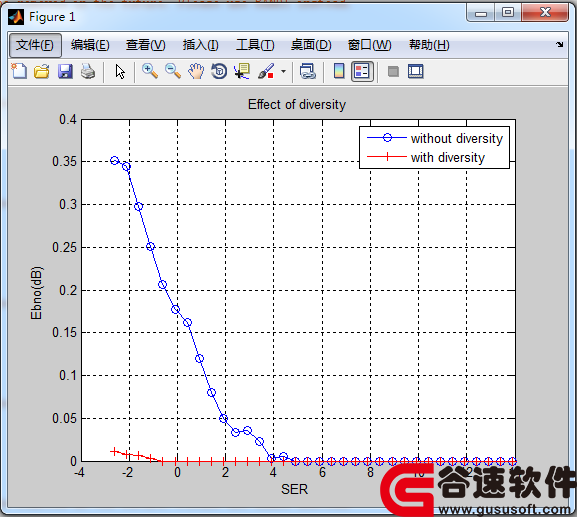
Task: Click the 6 x-axis tick label
Action: pyautogui.click(x=322, y=472)
